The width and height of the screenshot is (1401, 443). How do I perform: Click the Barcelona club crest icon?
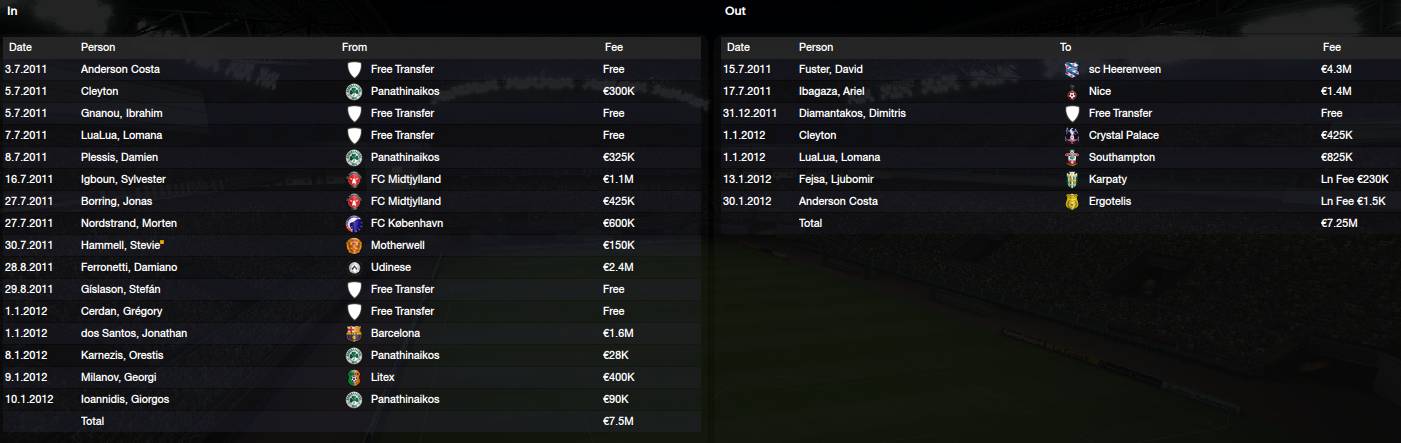[353, 333]
